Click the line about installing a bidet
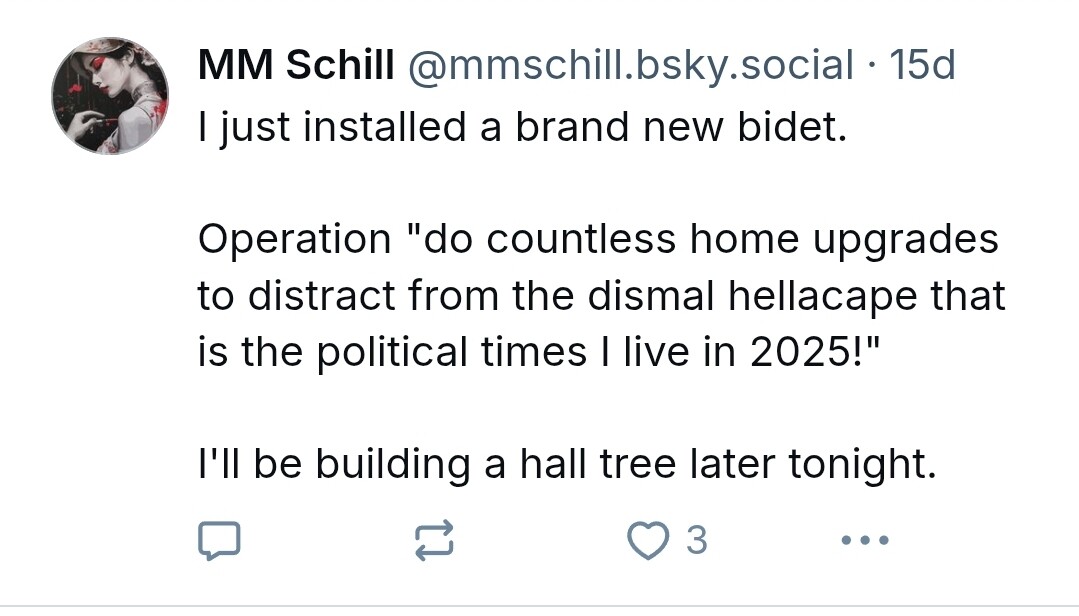This screenshot has height=616, width=1079. pyautogui.click(x=522, y=126)
